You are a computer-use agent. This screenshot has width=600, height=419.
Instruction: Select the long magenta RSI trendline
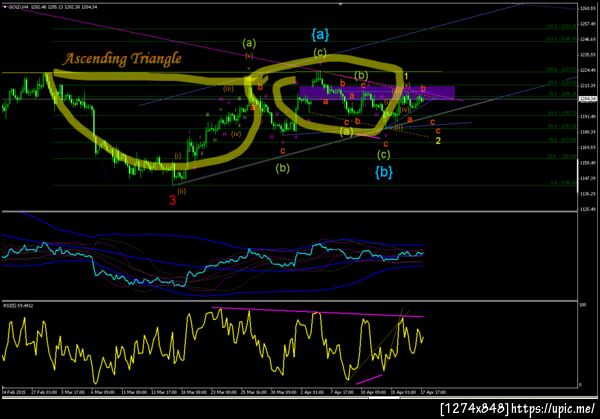[318, 312]
